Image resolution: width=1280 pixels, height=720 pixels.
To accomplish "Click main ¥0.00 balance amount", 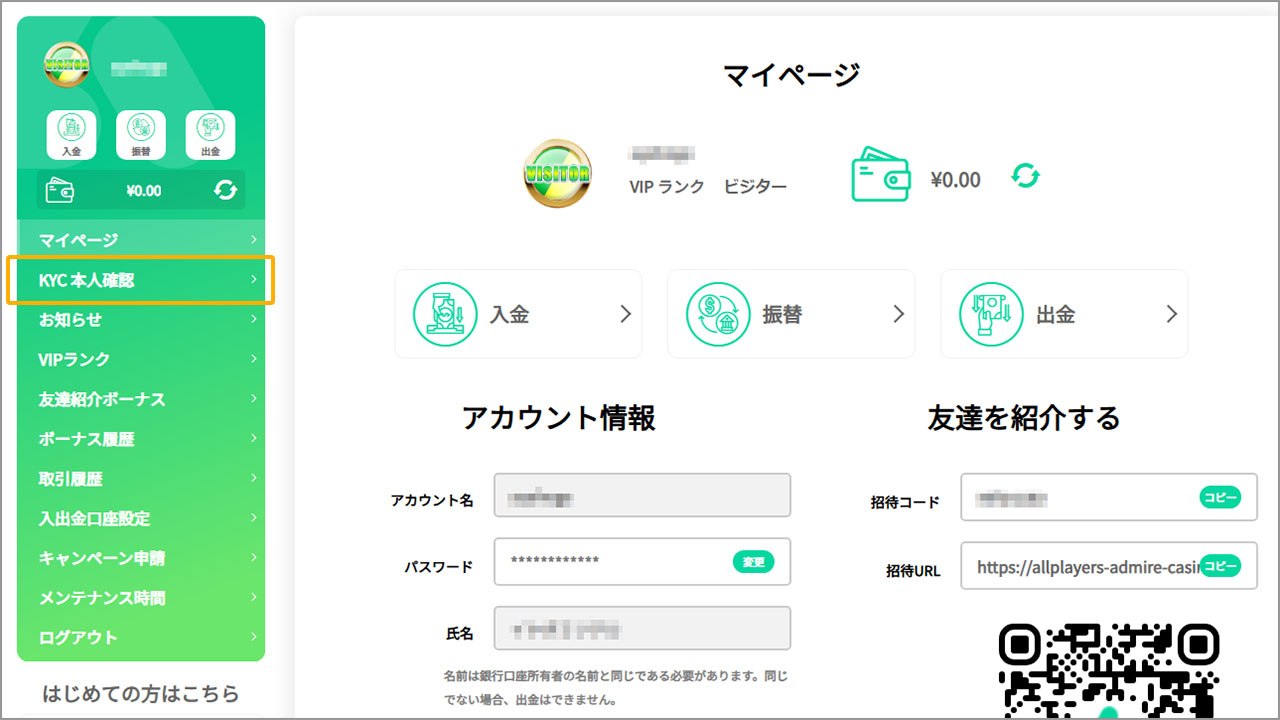I will click(955, 179).
